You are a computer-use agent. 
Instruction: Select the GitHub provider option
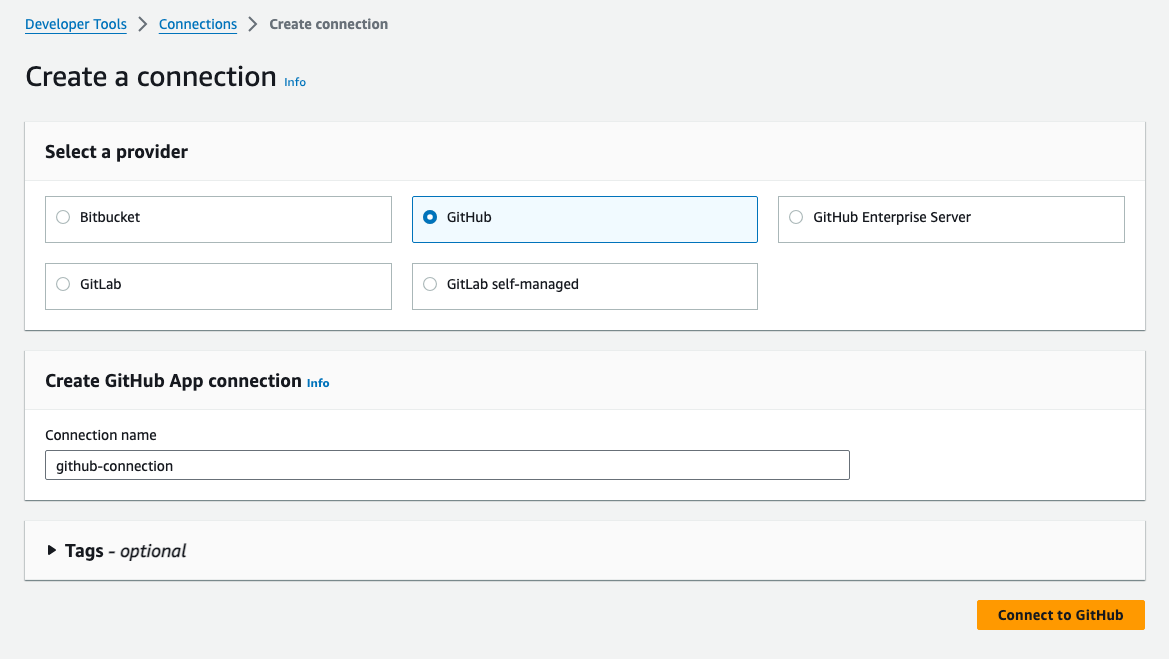[x=430, y=217]
